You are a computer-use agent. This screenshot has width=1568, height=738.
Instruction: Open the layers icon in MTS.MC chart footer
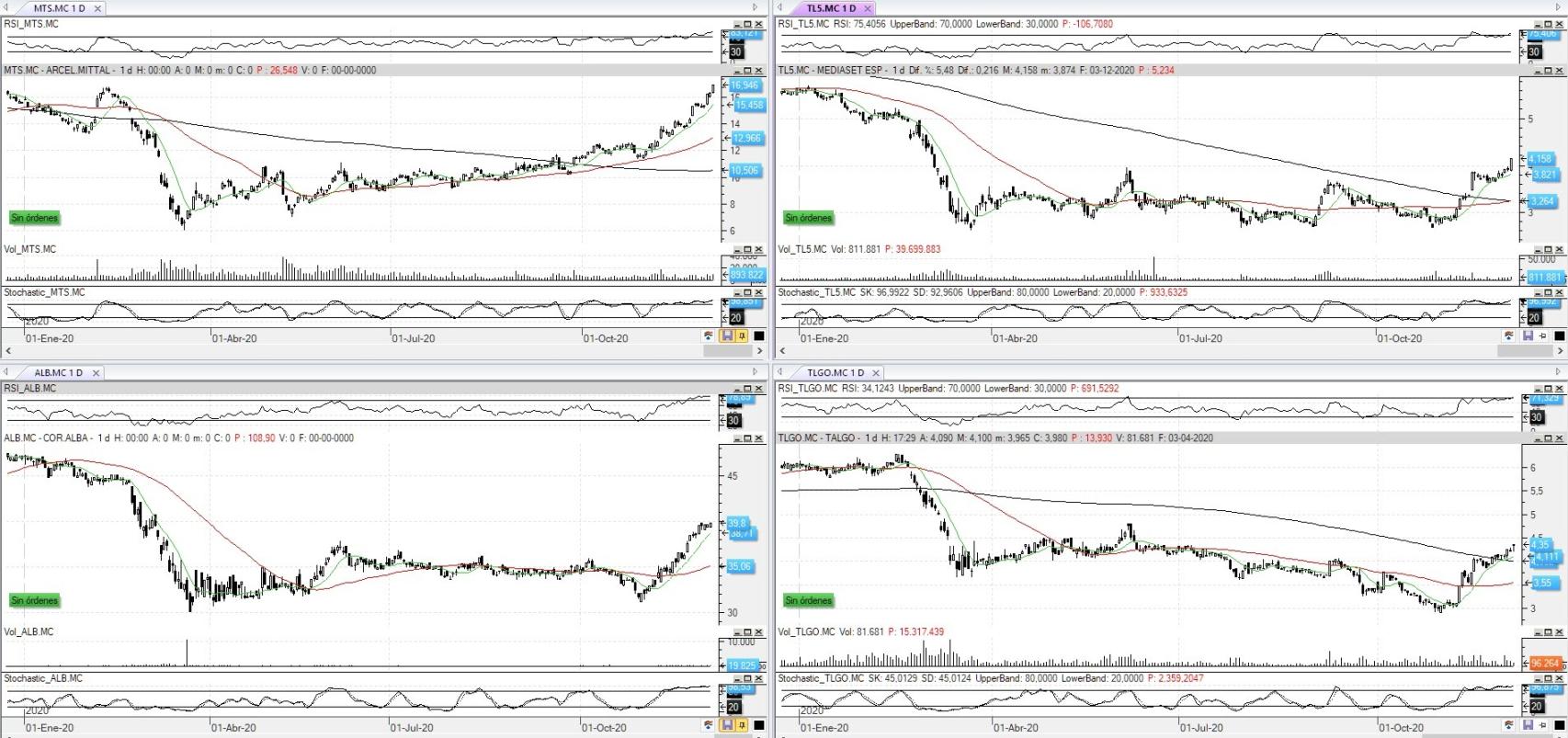[708, 336]
